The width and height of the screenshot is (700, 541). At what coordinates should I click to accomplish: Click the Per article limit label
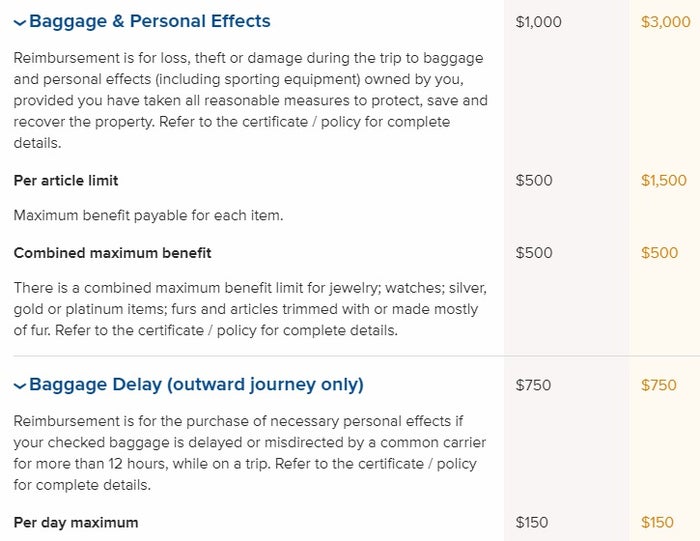click(x=66, y=180)
